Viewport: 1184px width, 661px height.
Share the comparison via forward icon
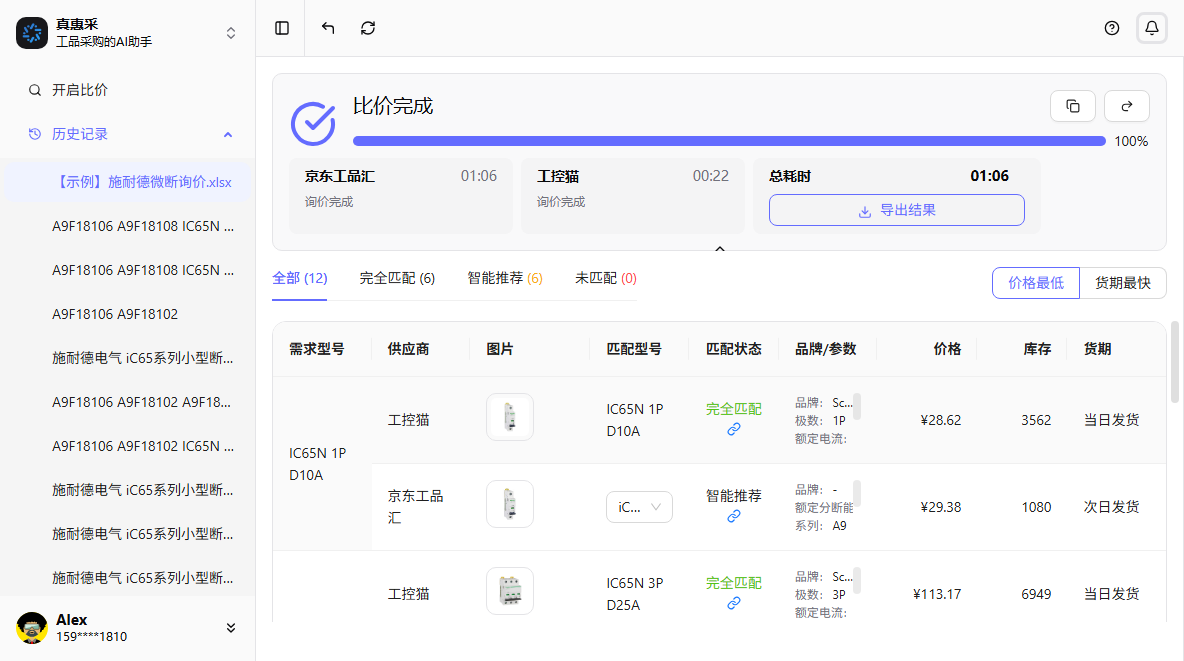point(1126,105)
